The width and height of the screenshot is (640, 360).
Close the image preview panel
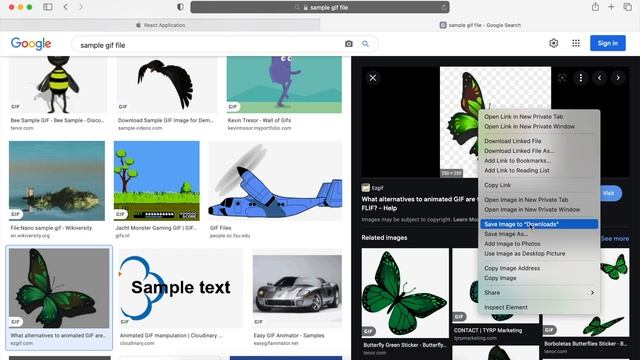(373, 78)
